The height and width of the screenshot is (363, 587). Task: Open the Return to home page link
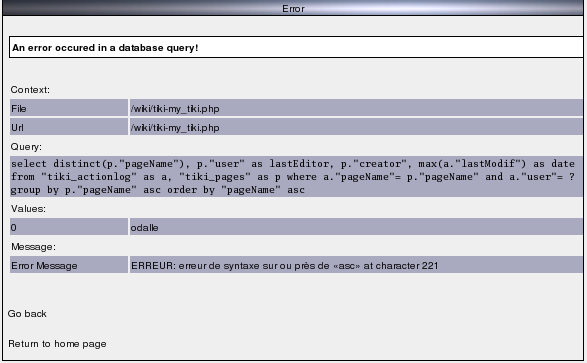coord(57,344)
